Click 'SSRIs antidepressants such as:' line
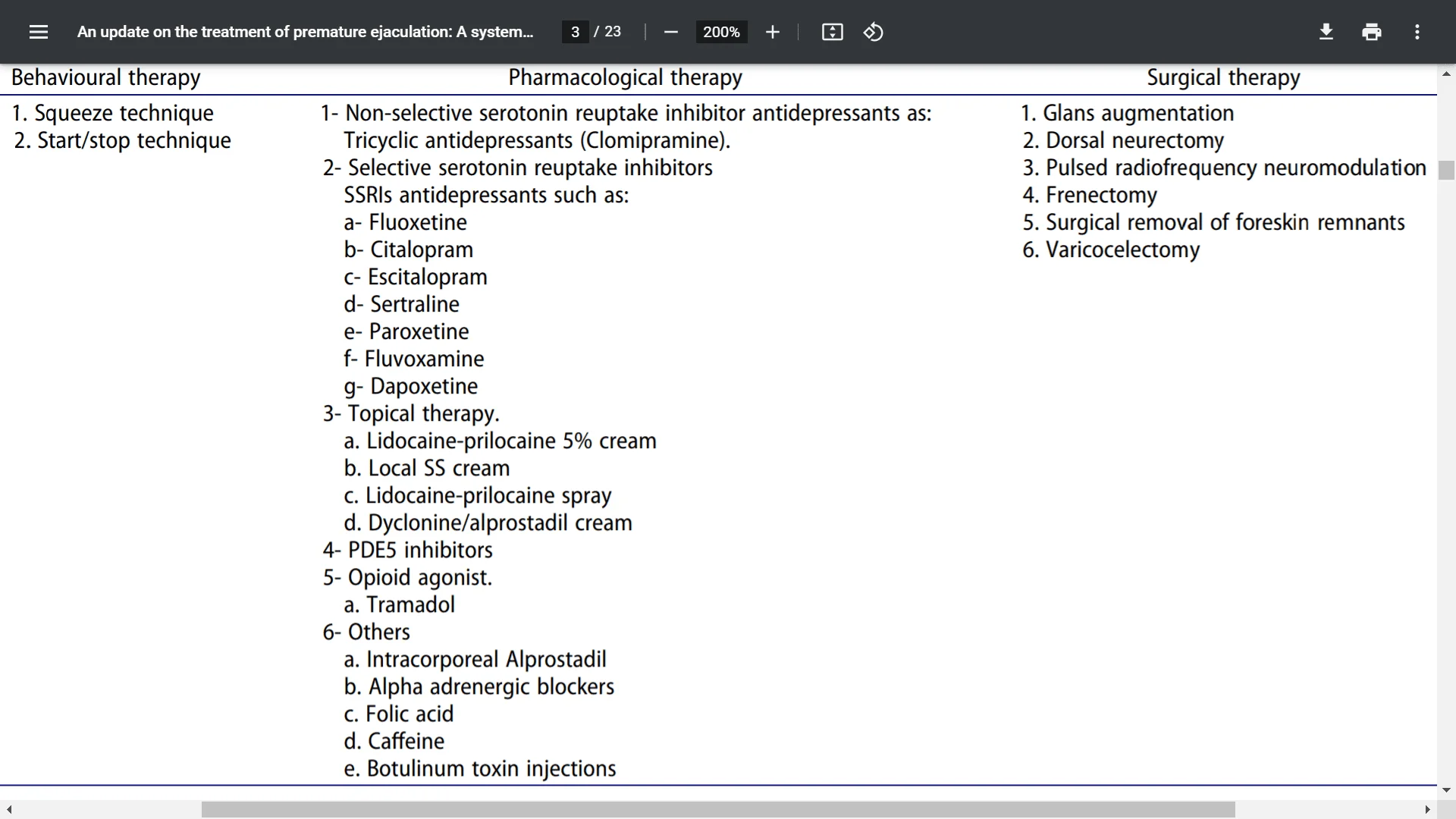Image resolution: width=1456 pixels, height=819 pixels. tap(486, 195)
